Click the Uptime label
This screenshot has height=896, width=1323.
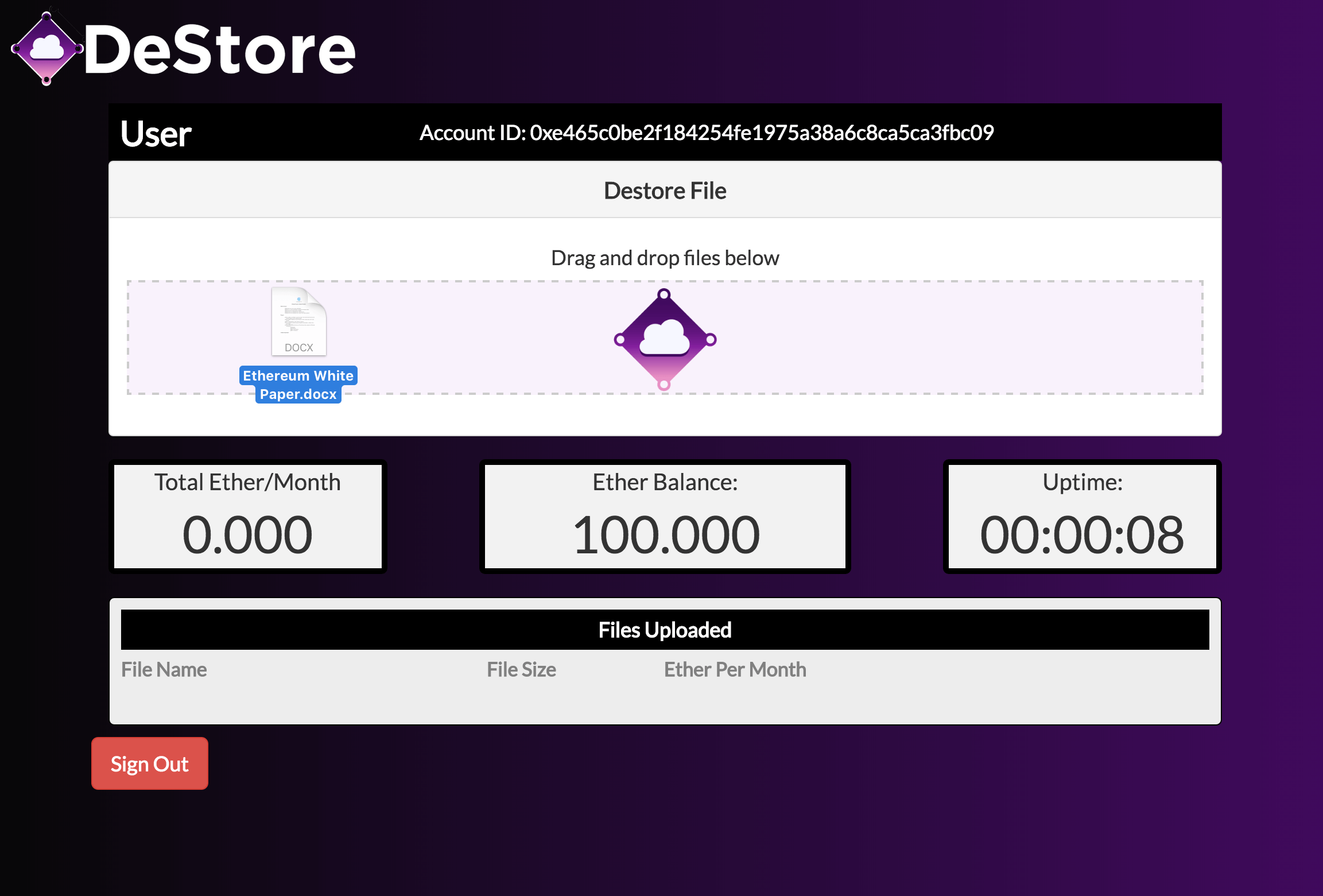coord(1082,482)
